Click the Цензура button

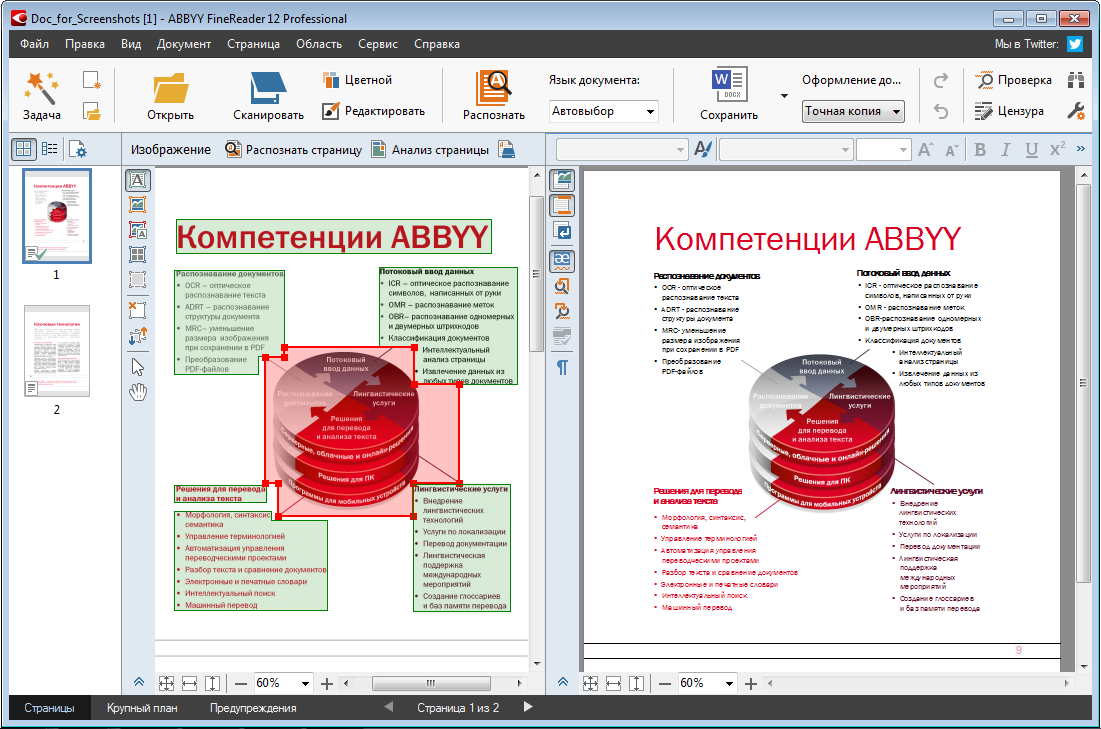point(1009,111)
